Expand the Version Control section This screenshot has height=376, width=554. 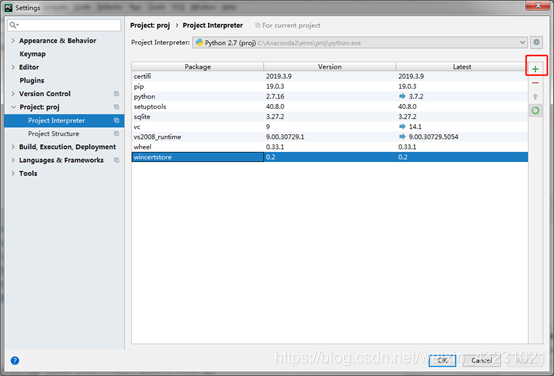13,94
